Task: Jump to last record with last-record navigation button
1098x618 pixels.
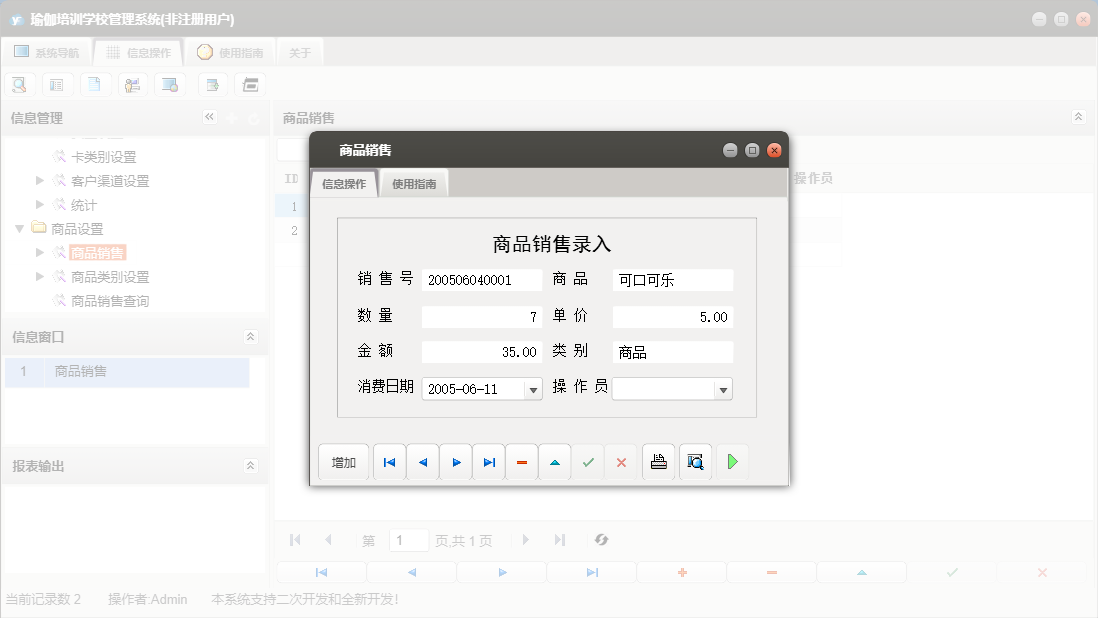Action: coord(488,461)
